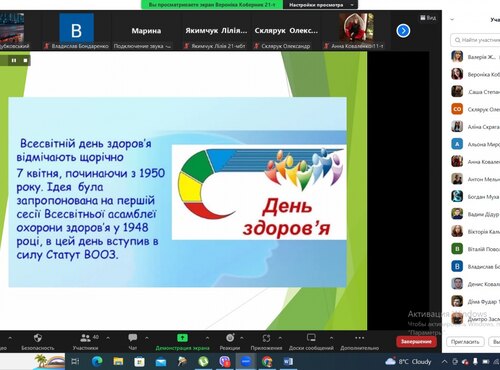Open Microsoft Edge from the taskbar
This screenshot has height=370, width=500.
[97, 361]
